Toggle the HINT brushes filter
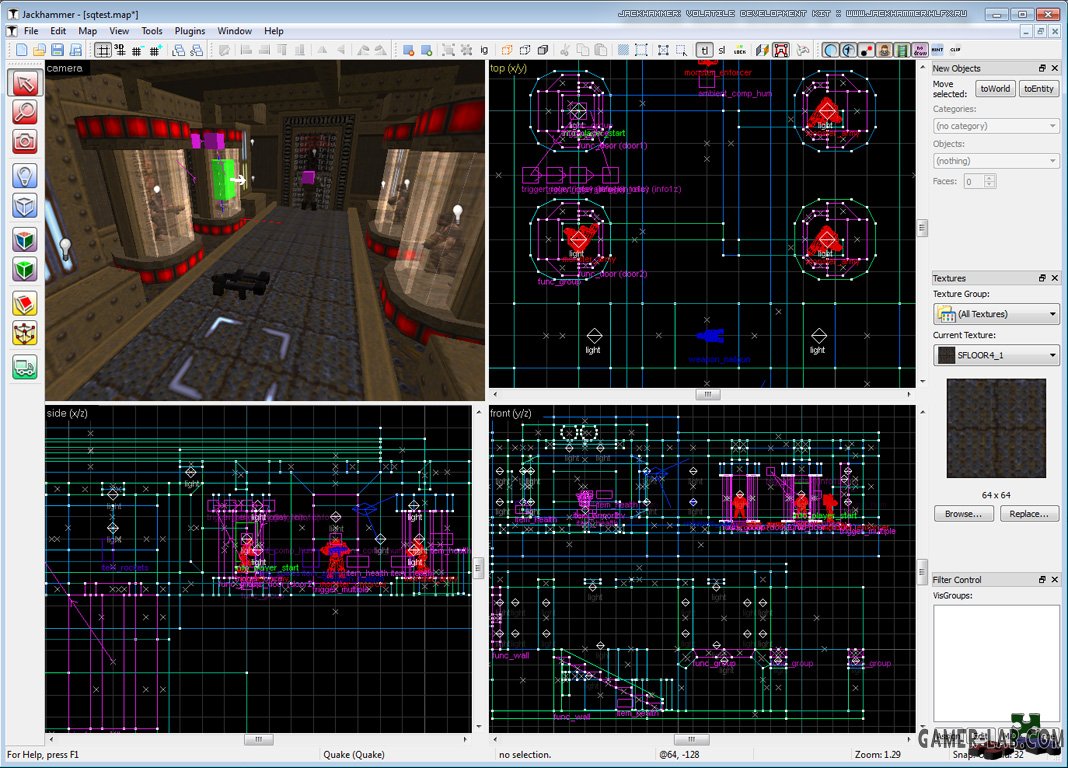 (938, 50)
